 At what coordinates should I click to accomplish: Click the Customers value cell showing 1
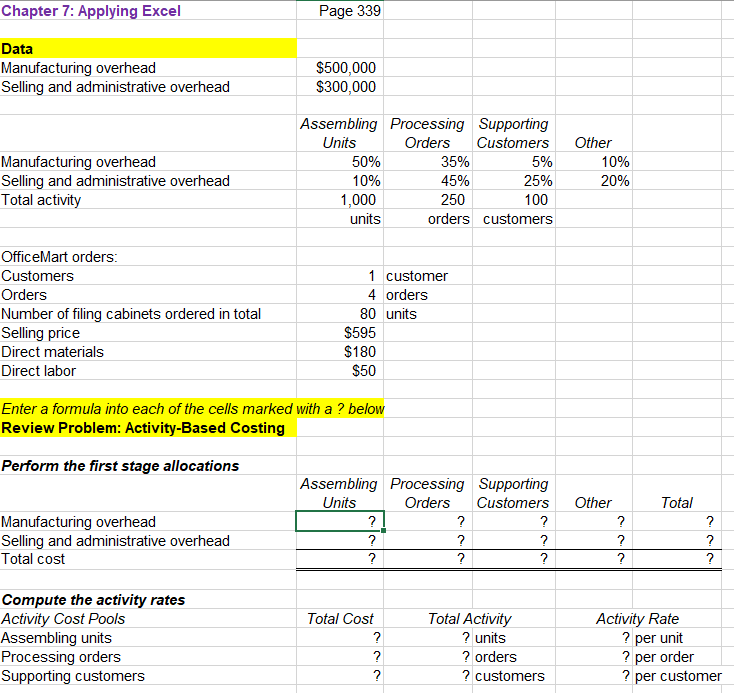pos(340,276)
